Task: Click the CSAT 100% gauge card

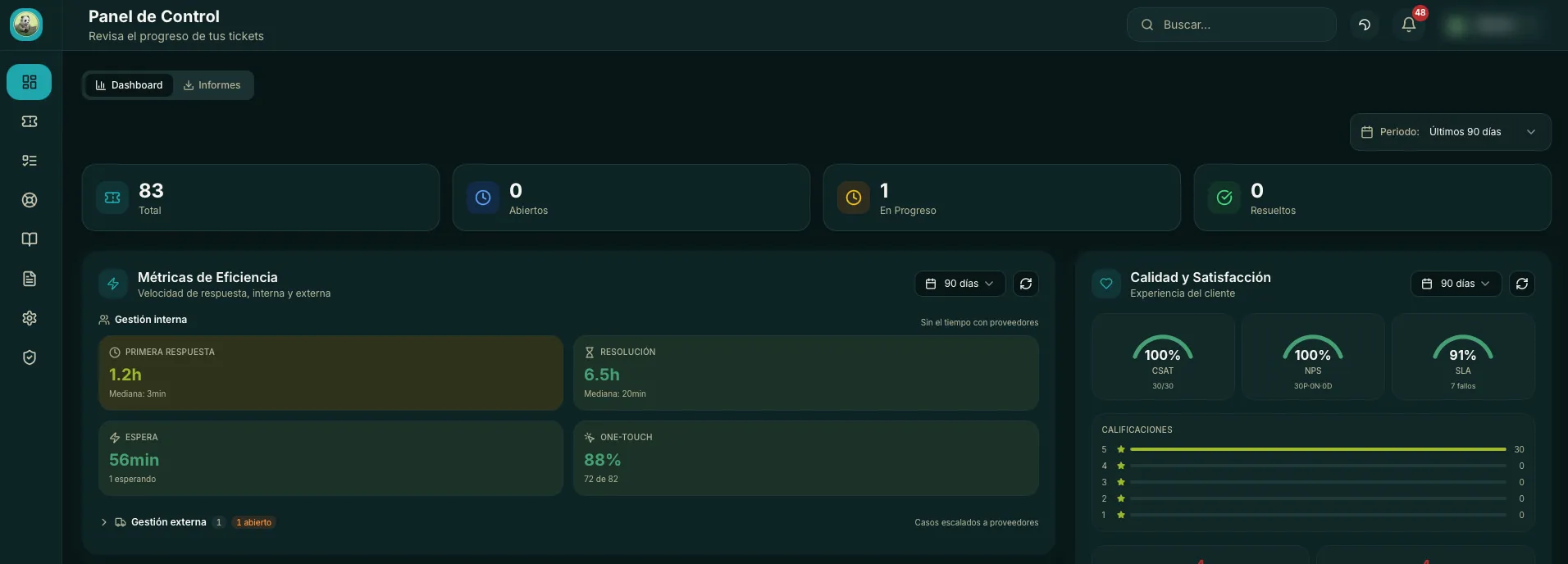Action: 1163,357
